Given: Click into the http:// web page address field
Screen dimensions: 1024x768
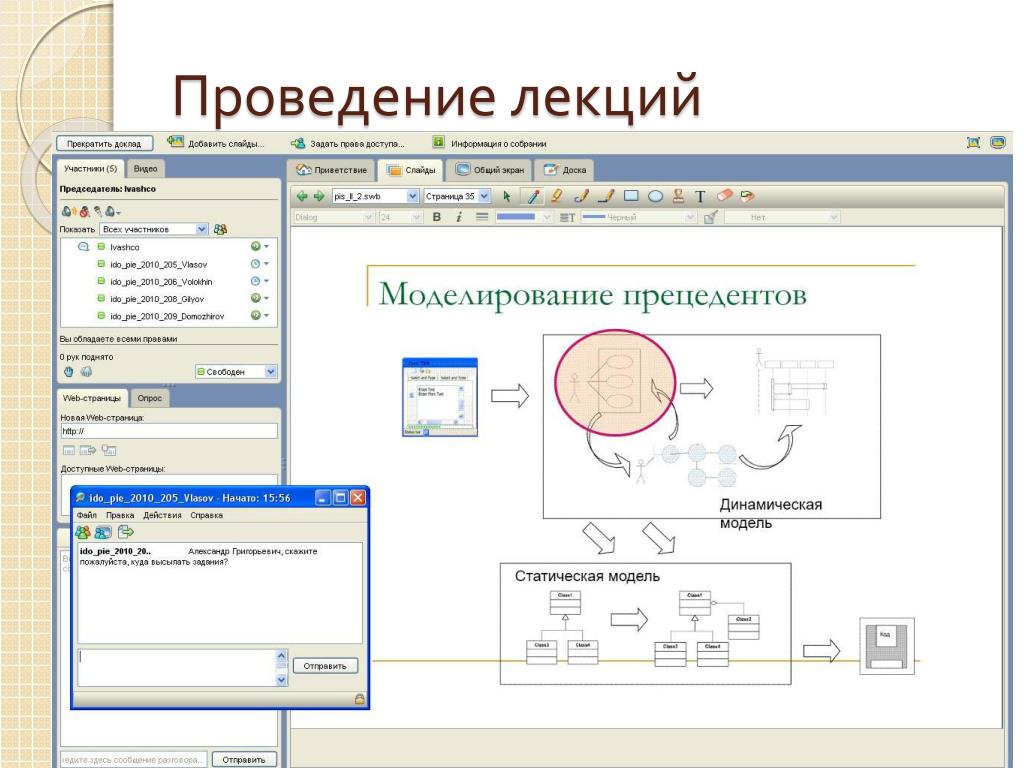Looking at the screenshot, I should point(168,431).
